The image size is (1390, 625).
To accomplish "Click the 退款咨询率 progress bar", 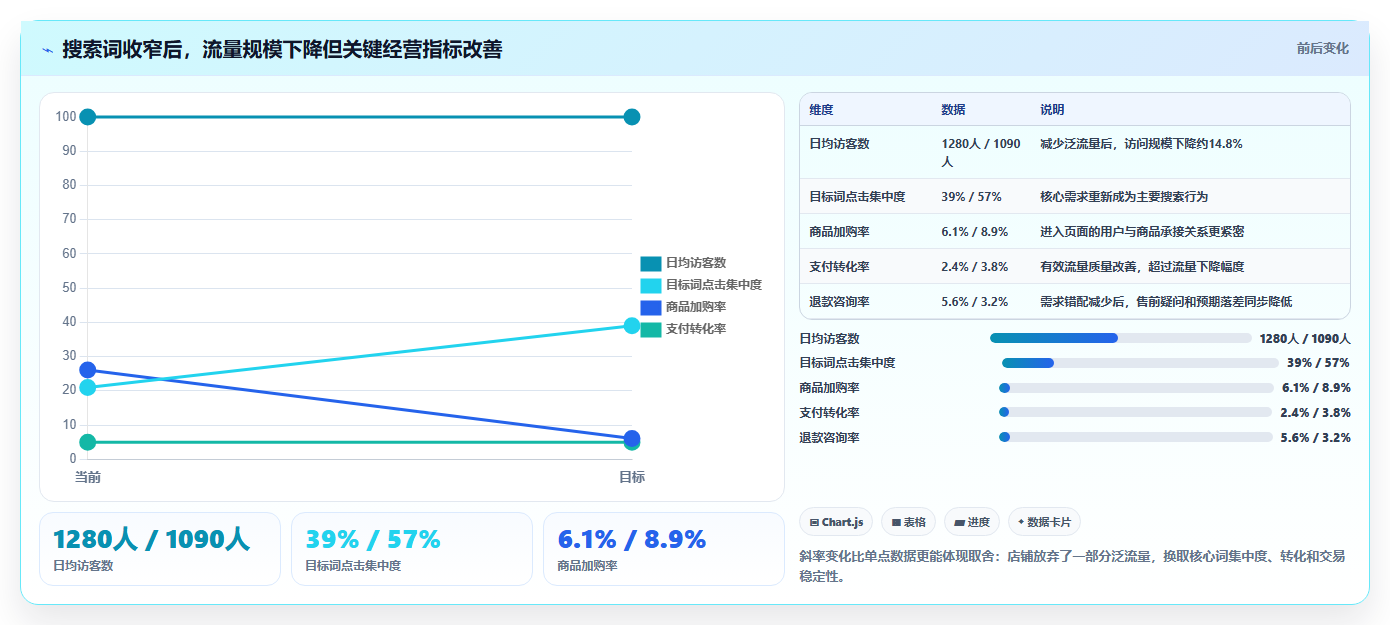I will coord(1136,437).
